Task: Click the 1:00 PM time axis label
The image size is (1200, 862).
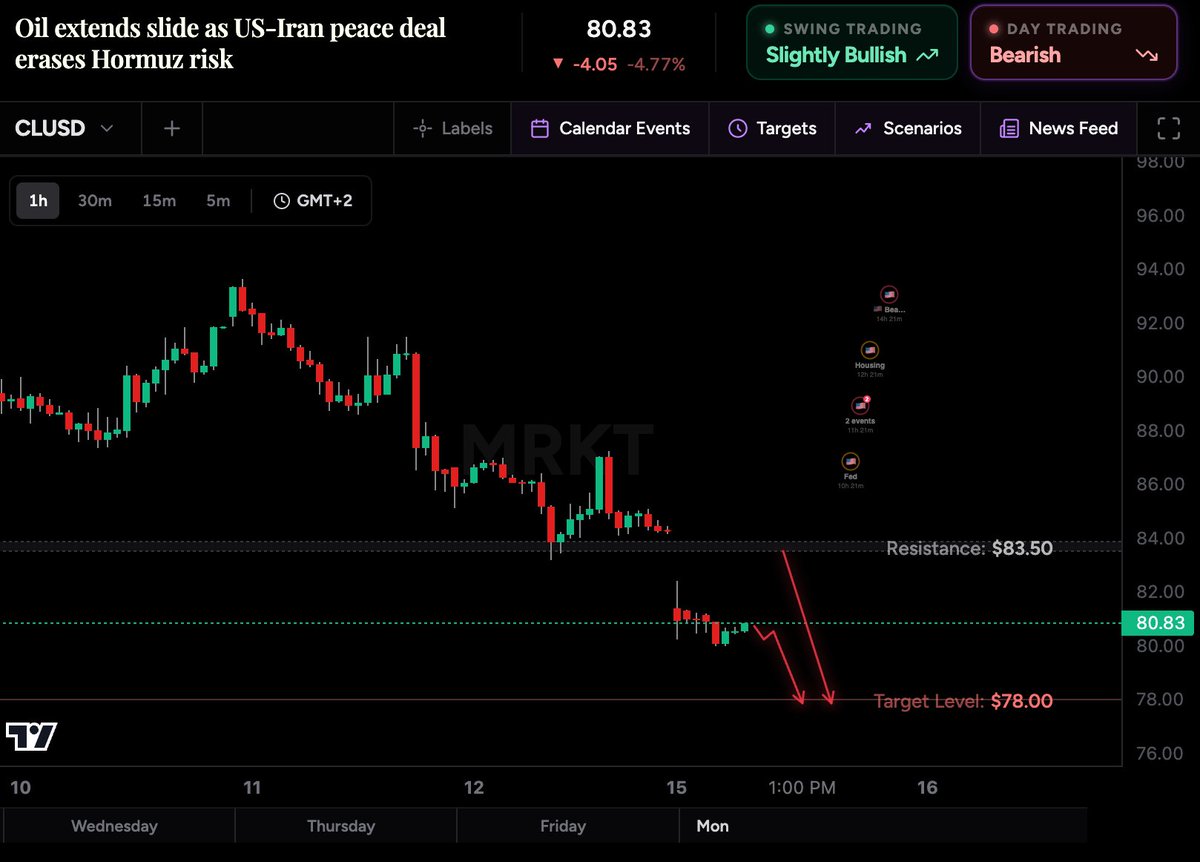Action: point(802,788)
